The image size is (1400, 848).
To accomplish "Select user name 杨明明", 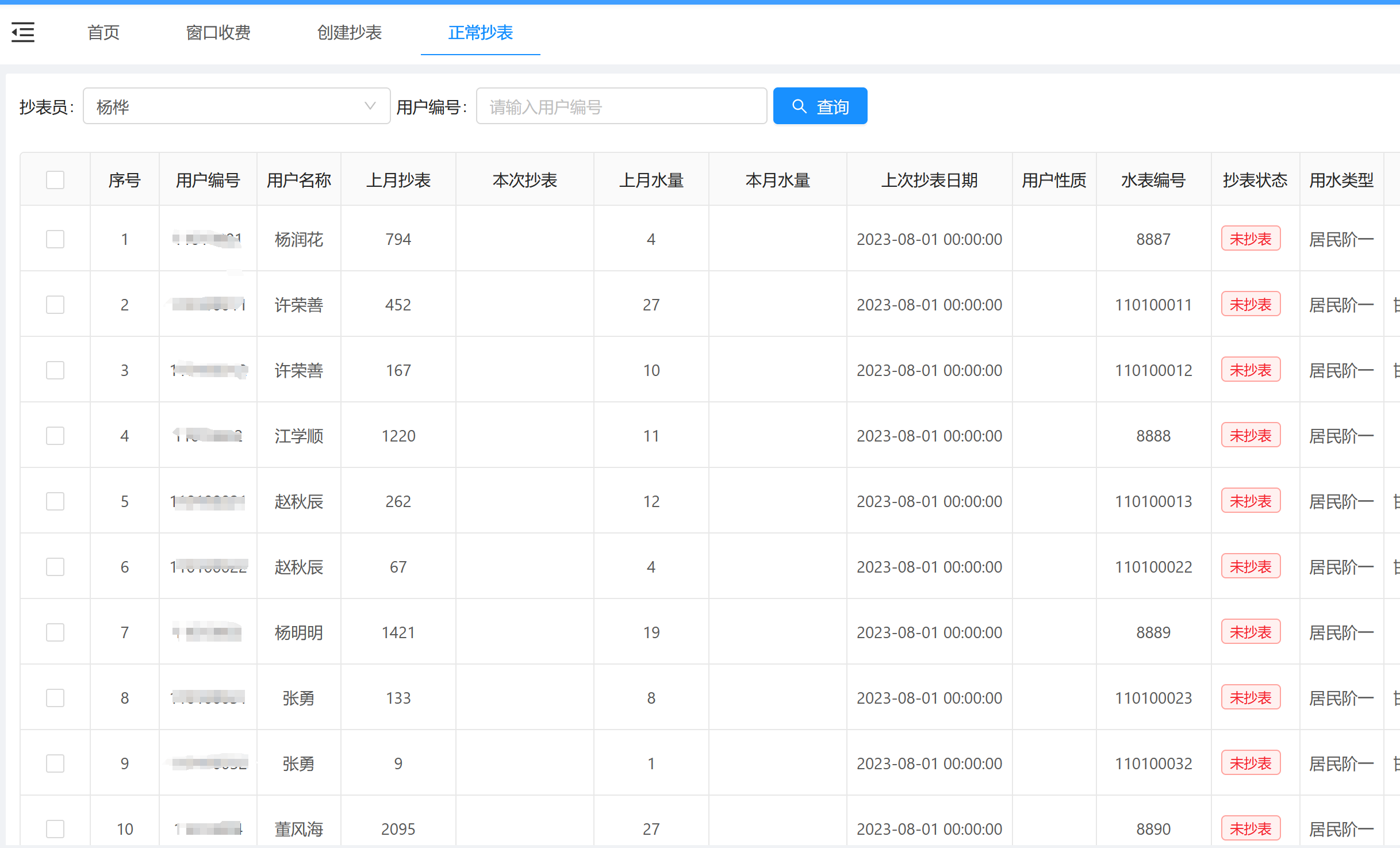I will 299,632.
